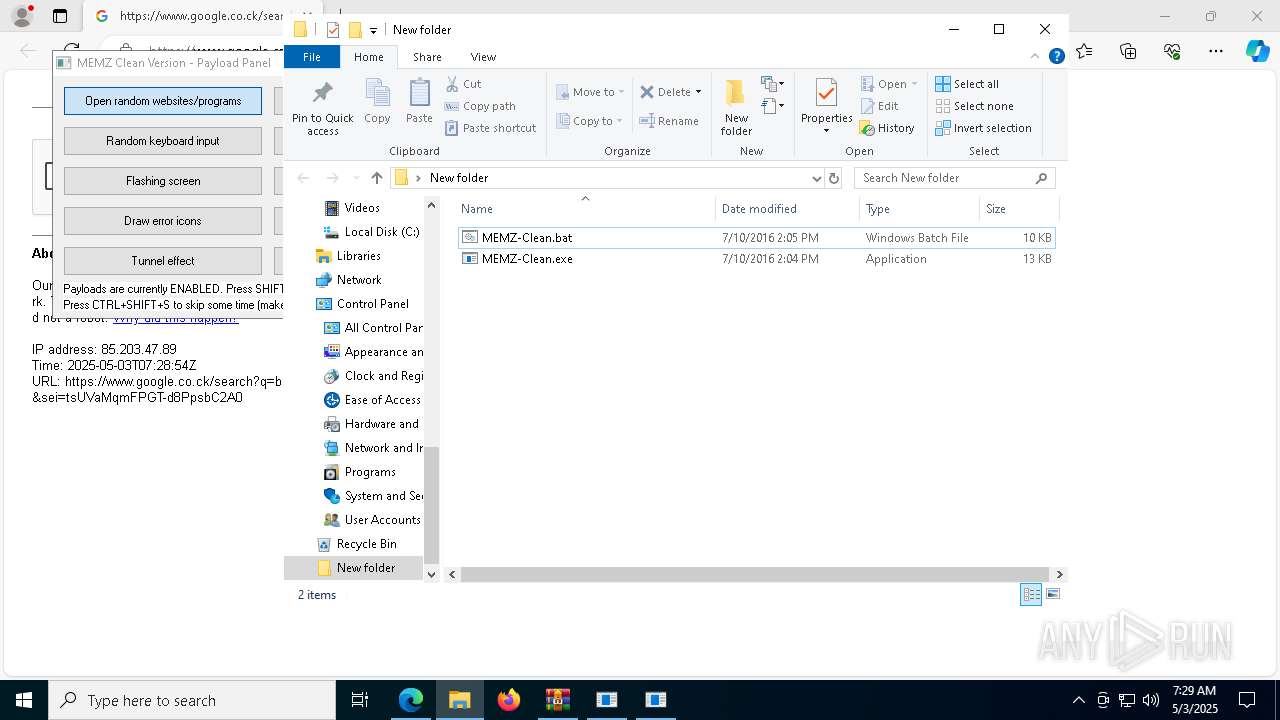The height and width of the screenshot is (720, 1280).
Task: Sort by the Type column header
Action: pos(919,208)
